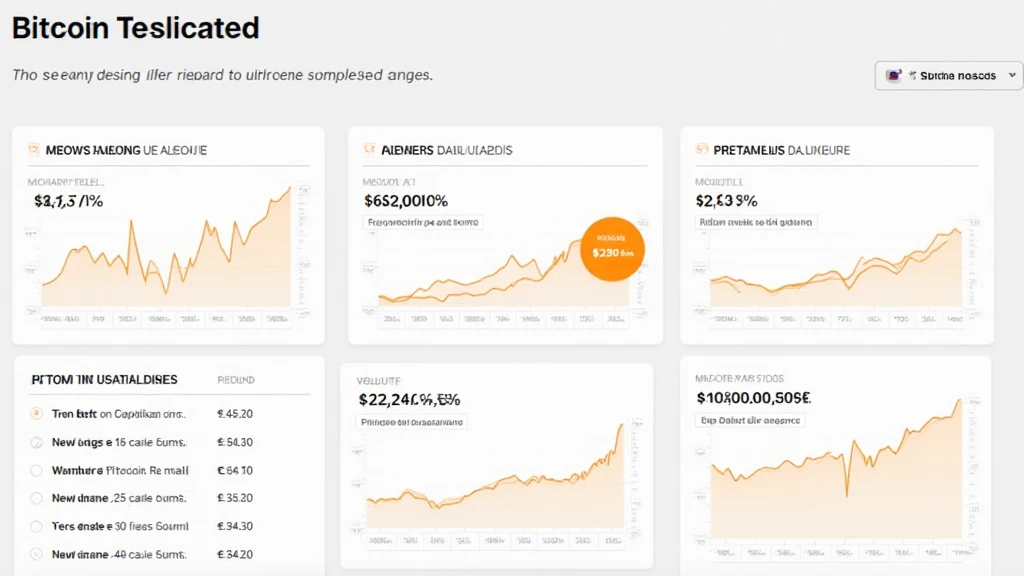This screenshot has width=1024, height=576.
Task: Click the purple icon in top-right dropdown
Action: [x=895, y=75]
